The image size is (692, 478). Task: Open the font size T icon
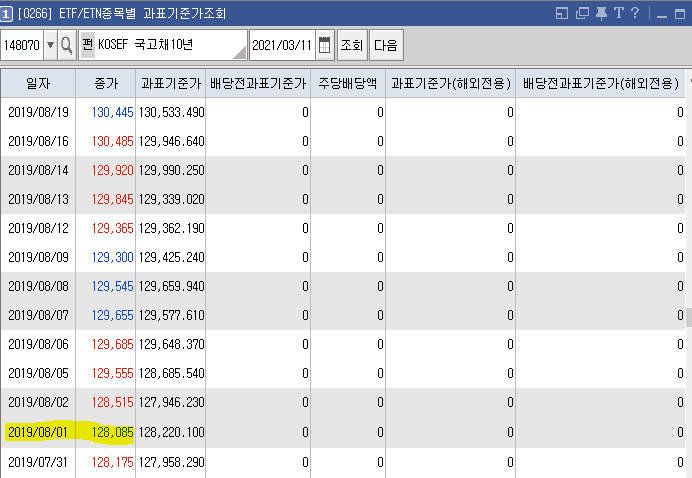[x=619, y=13]
